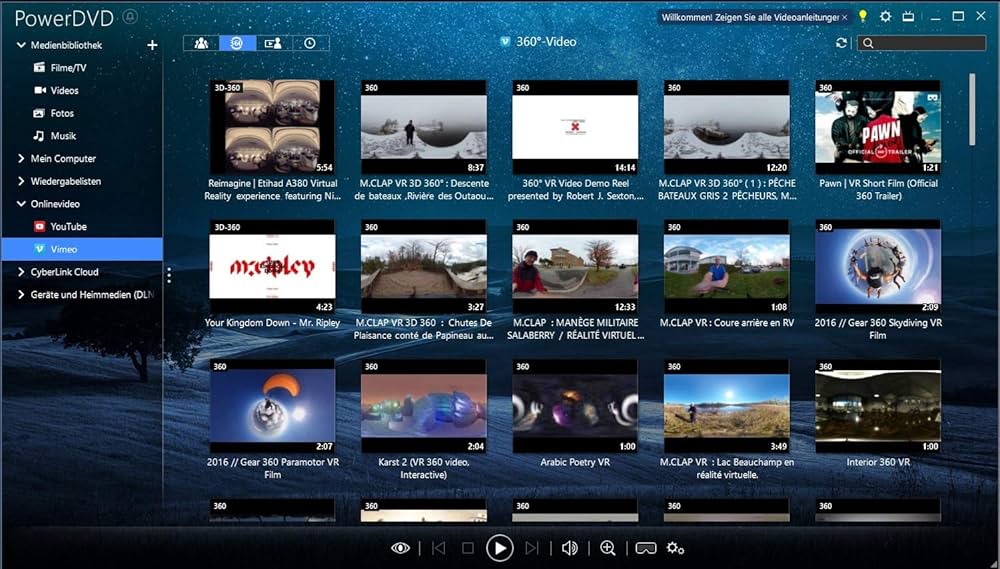This screenshot has height=569, width=1000.
Task: Click into the search field
Action: click(922, 43)
